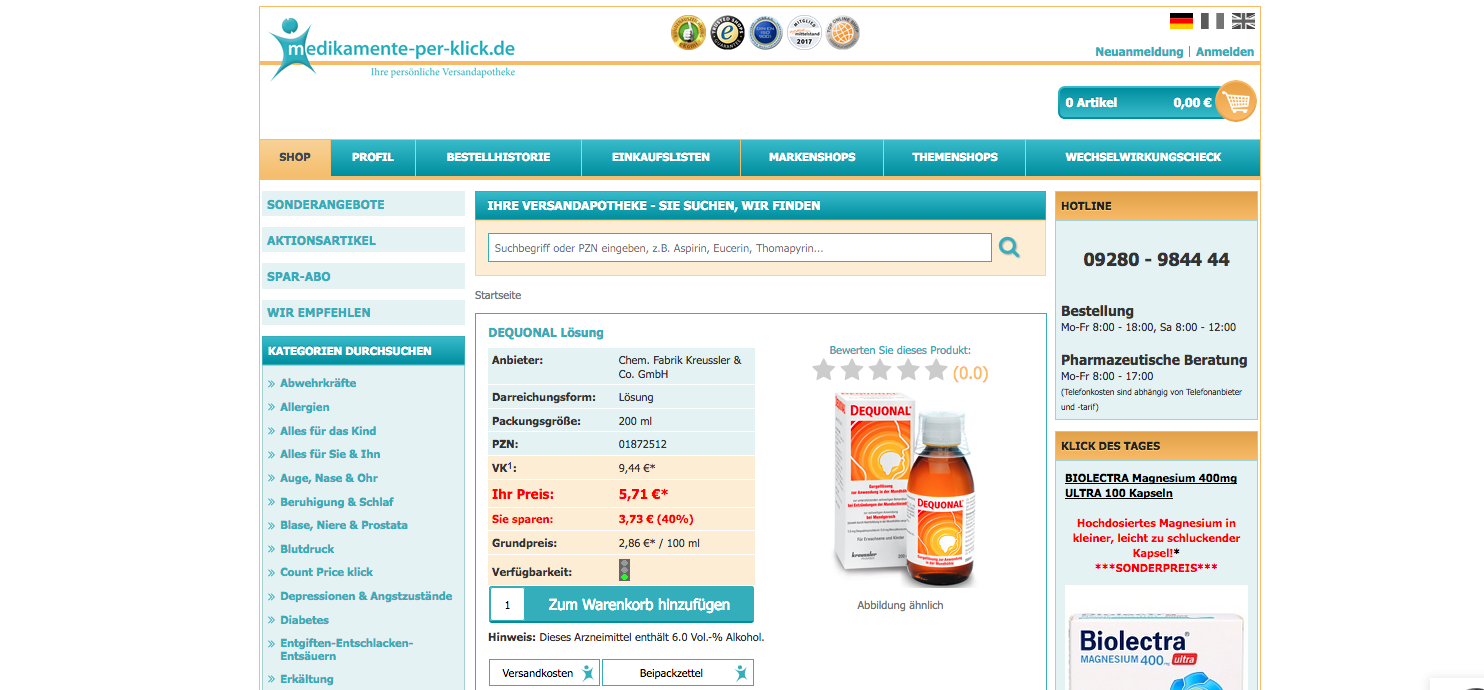Image resolution: width=1484 pixels, height=690 pixels.
Task: Click the quantity field next to cart button
Action: [508, 605]
